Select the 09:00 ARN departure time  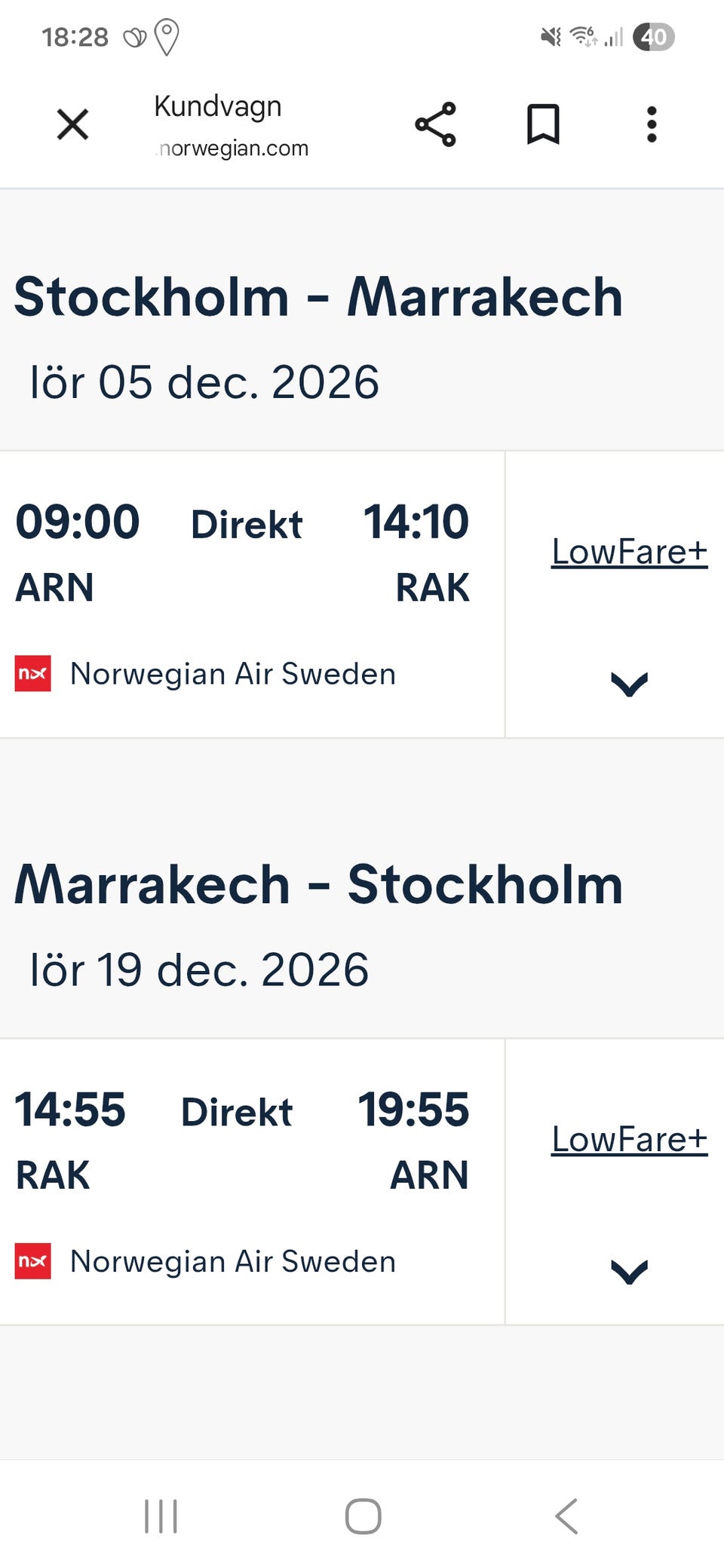(78, 522)
